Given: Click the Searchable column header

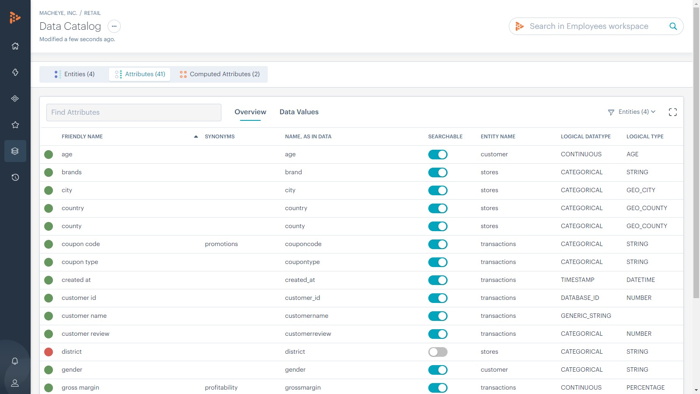Looking at the screenshot, I should click(445, 137).
